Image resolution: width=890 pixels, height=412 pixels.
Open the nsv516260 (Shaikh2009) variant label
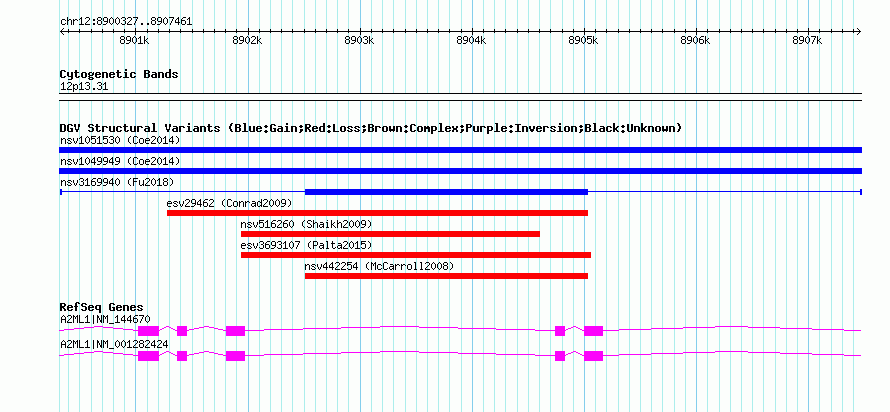307,224
